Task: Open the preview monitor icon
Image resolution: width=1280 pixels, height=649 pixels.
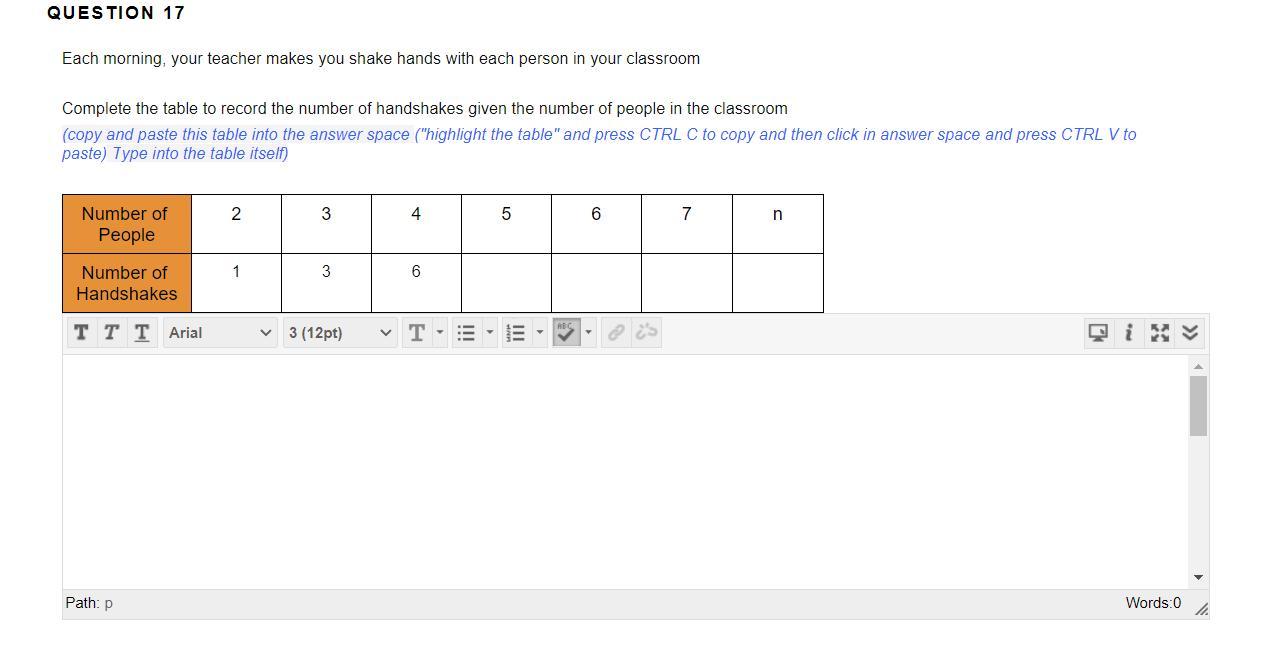Action: click(x=1098, y=333)
